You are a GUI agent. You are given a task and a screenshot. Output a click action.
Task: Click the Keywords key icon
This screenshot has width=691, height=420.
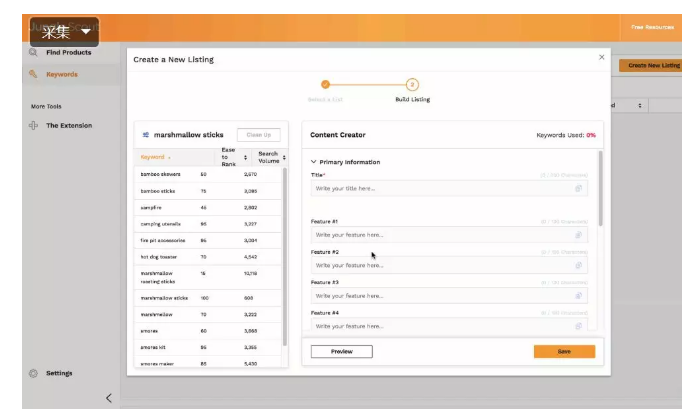(x=33, y=74)
